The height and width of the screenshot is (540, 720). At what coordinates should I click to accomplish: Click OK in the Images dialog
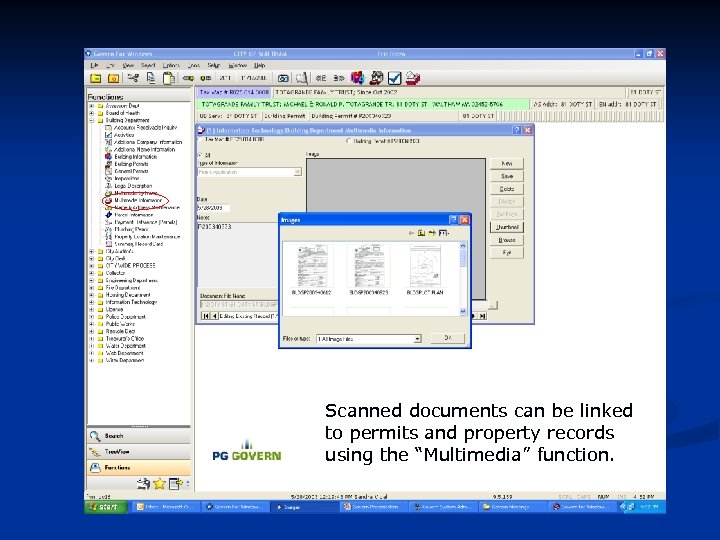point(448,338)
